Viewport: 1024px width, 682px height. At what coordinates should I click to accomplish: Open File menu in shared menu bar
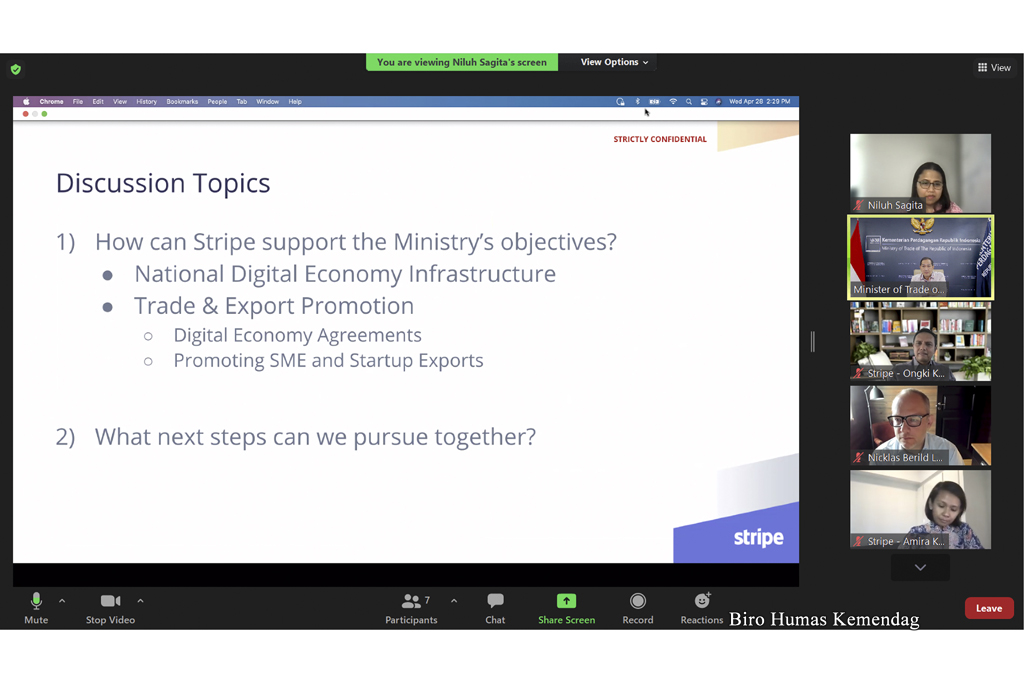click(x=78, y=102)
